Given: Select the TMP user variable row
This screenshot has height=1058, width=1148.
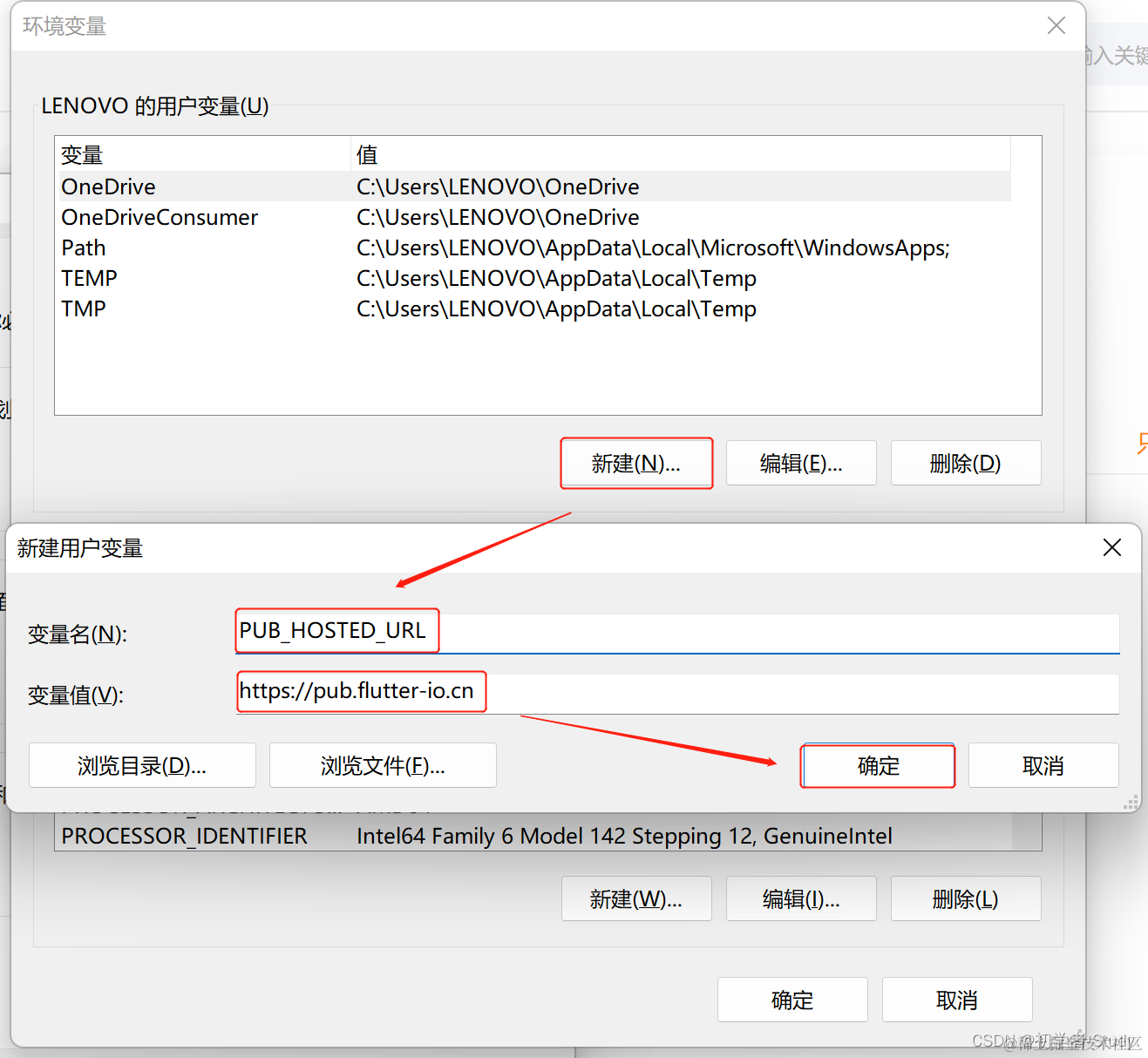Looking at the screenshot, I should point(533,309).
